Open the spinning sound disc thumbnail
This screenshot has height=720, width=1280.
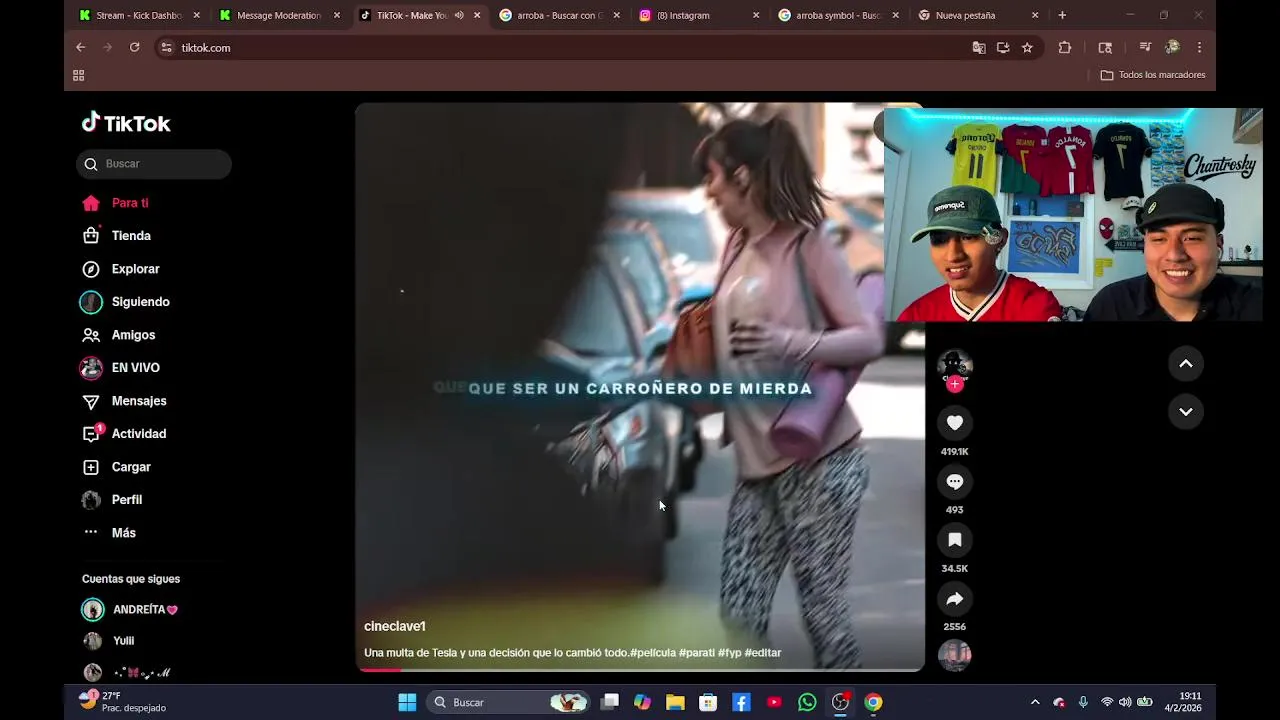(955, 655)
